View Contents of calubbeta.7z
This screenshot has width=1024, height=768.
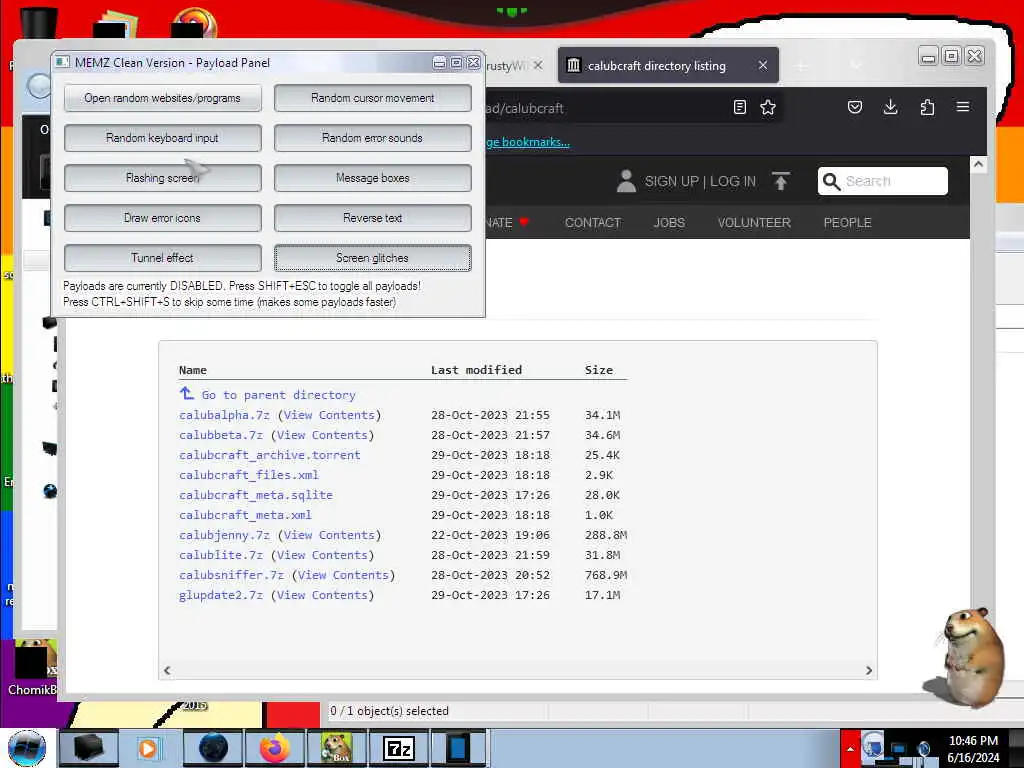(323, 435)
